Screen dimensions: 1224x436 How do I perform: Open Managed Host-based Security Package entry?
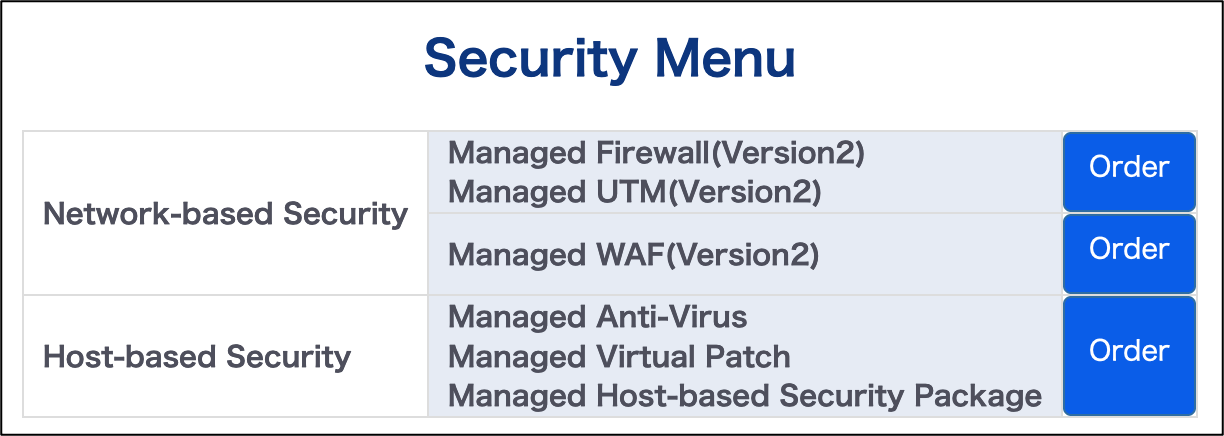pyautogui.click(x=745, y=396)
